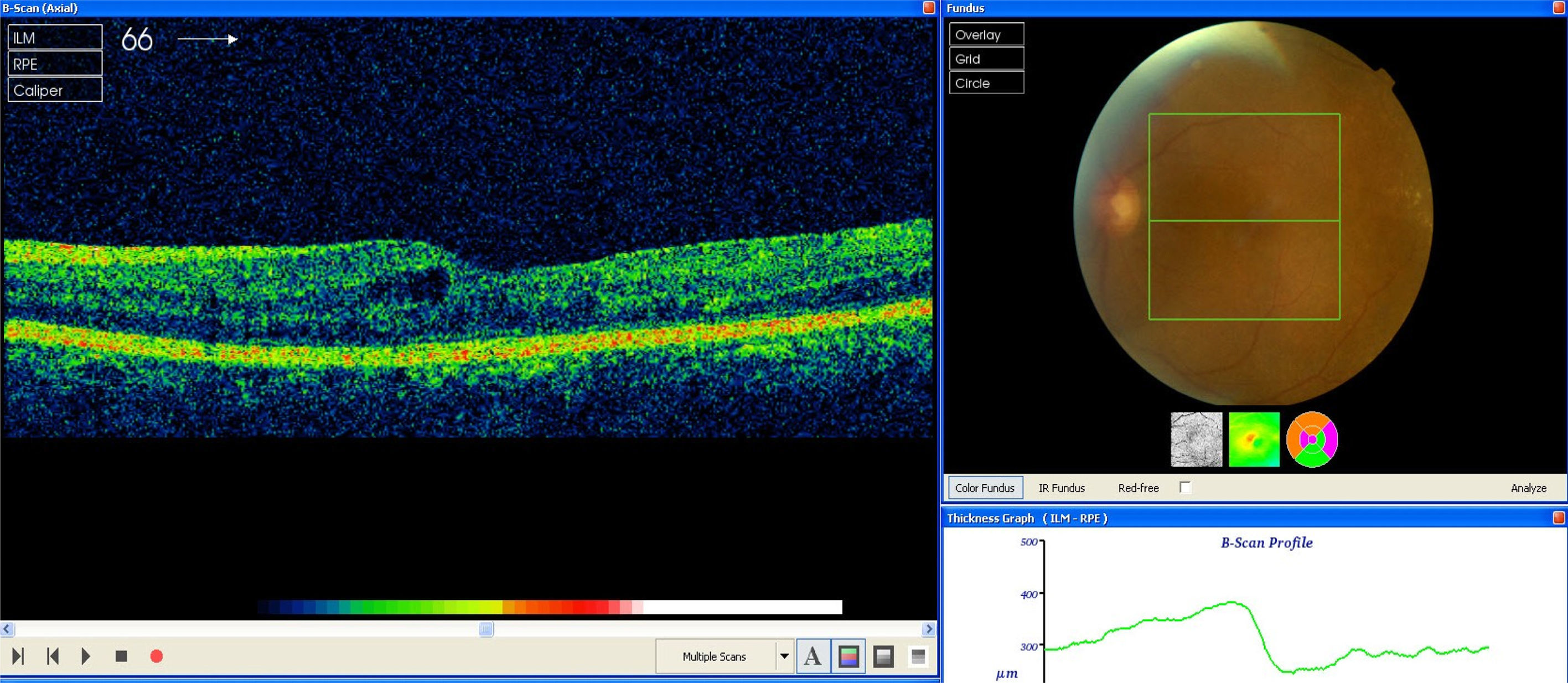Image resolution: width=1568 pixels, height=683 pixels.
Task: Toggle the ILM layer overlay
Action: (x=55, y=38)
